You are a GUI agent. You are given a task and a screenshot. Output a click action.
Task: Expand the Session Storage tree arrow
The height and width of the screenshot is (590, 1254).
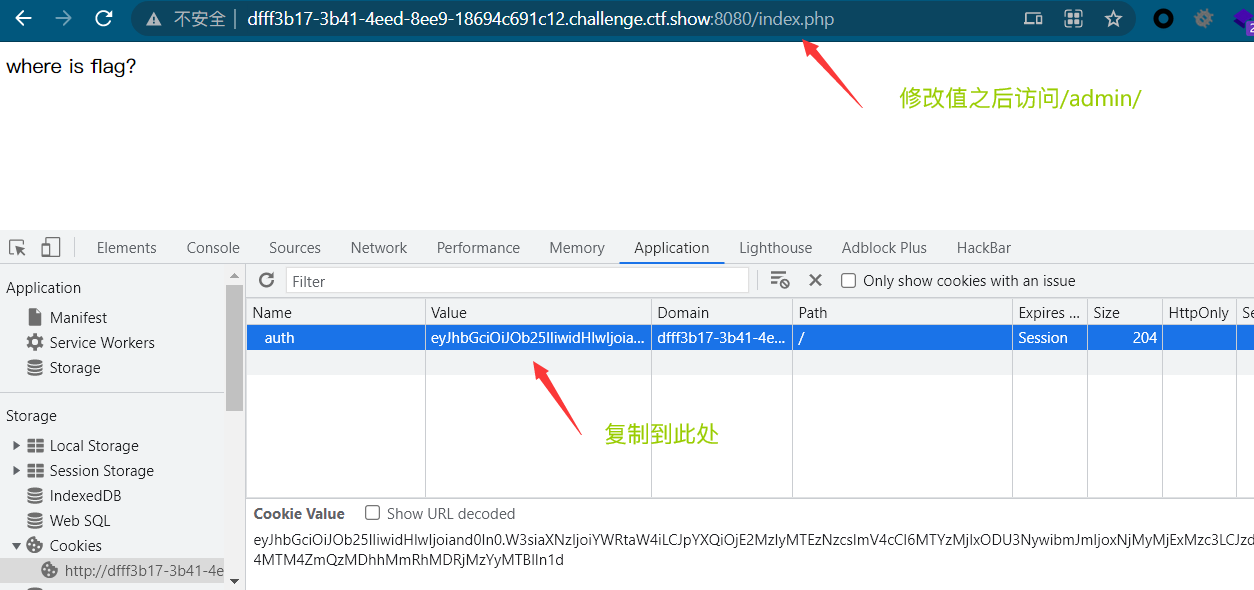click(x=16, y=470)
